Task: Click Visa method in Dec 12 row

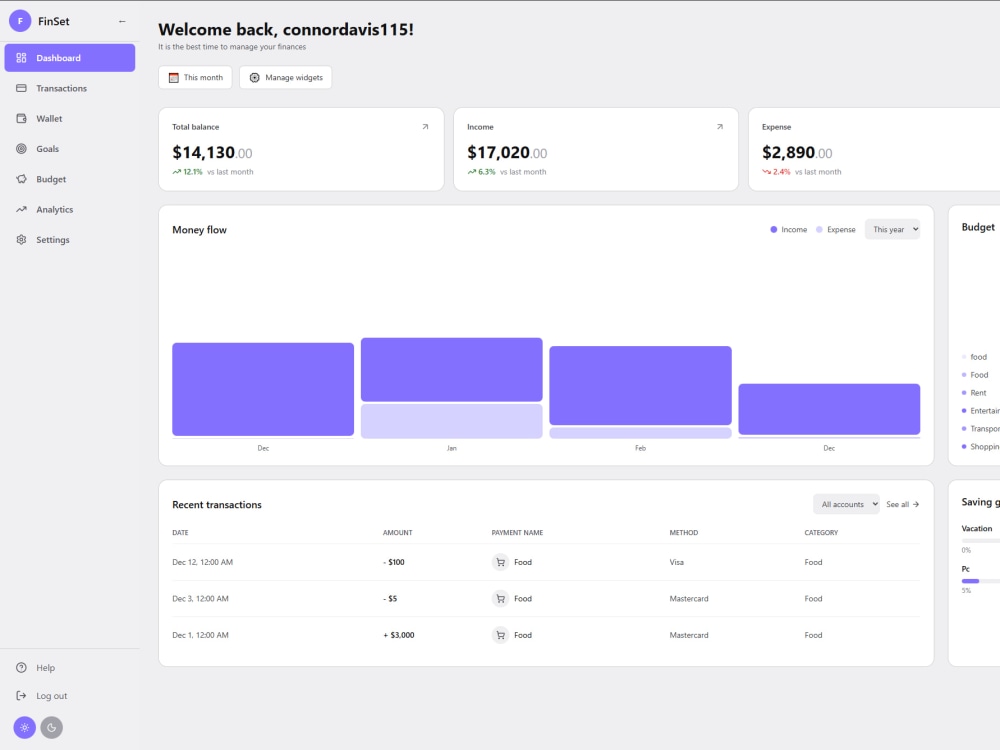Action: [x=677, y=562]
